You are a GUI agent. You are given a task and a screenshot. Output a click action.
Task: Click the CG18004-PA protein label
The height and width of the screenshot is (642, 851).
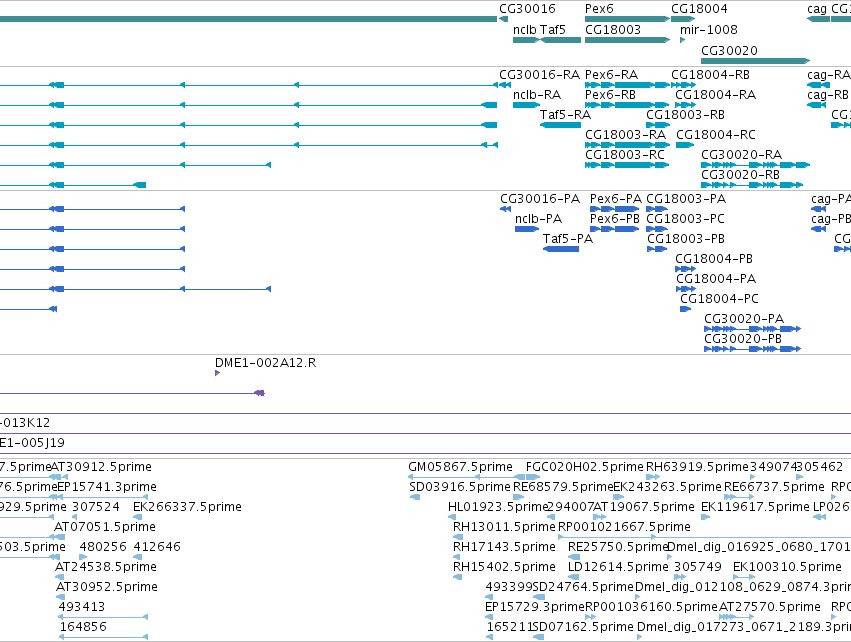[x=716, y=278]
